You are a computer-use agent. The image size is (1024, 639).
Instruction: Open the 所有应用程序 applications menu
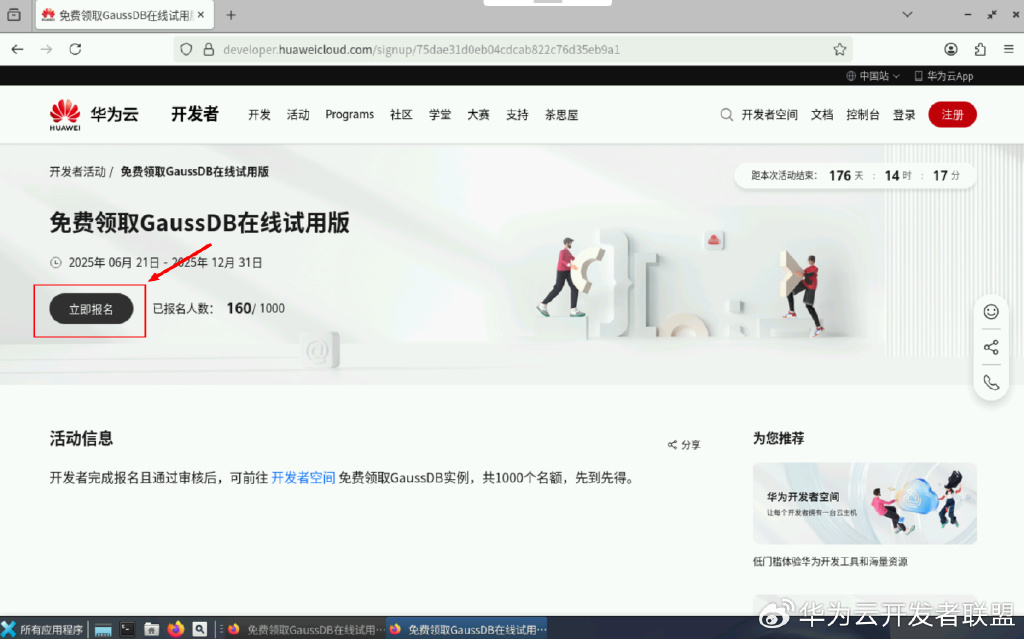(42, 629)
